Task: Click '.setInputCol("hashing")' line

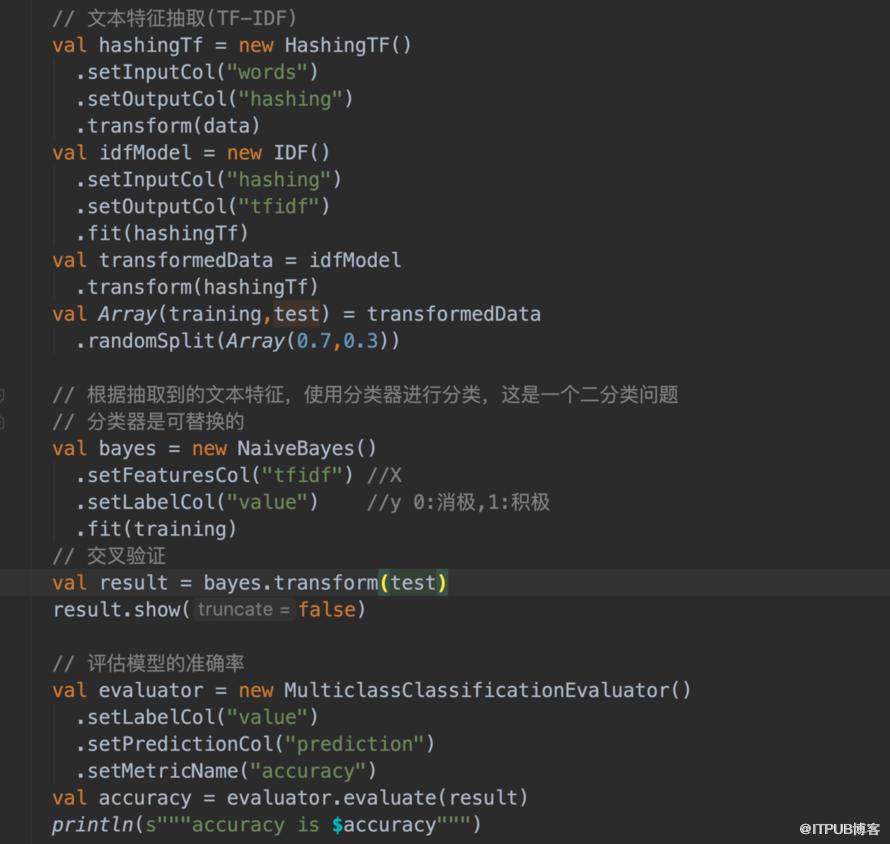Action: tap(208, 180)
